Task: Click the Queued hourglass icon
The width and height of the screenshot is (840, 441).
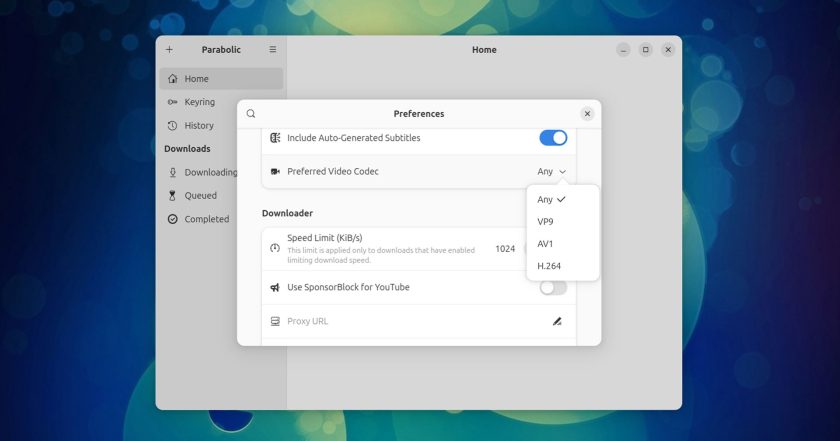Action: pyautogui.click(x=172, y=196)
